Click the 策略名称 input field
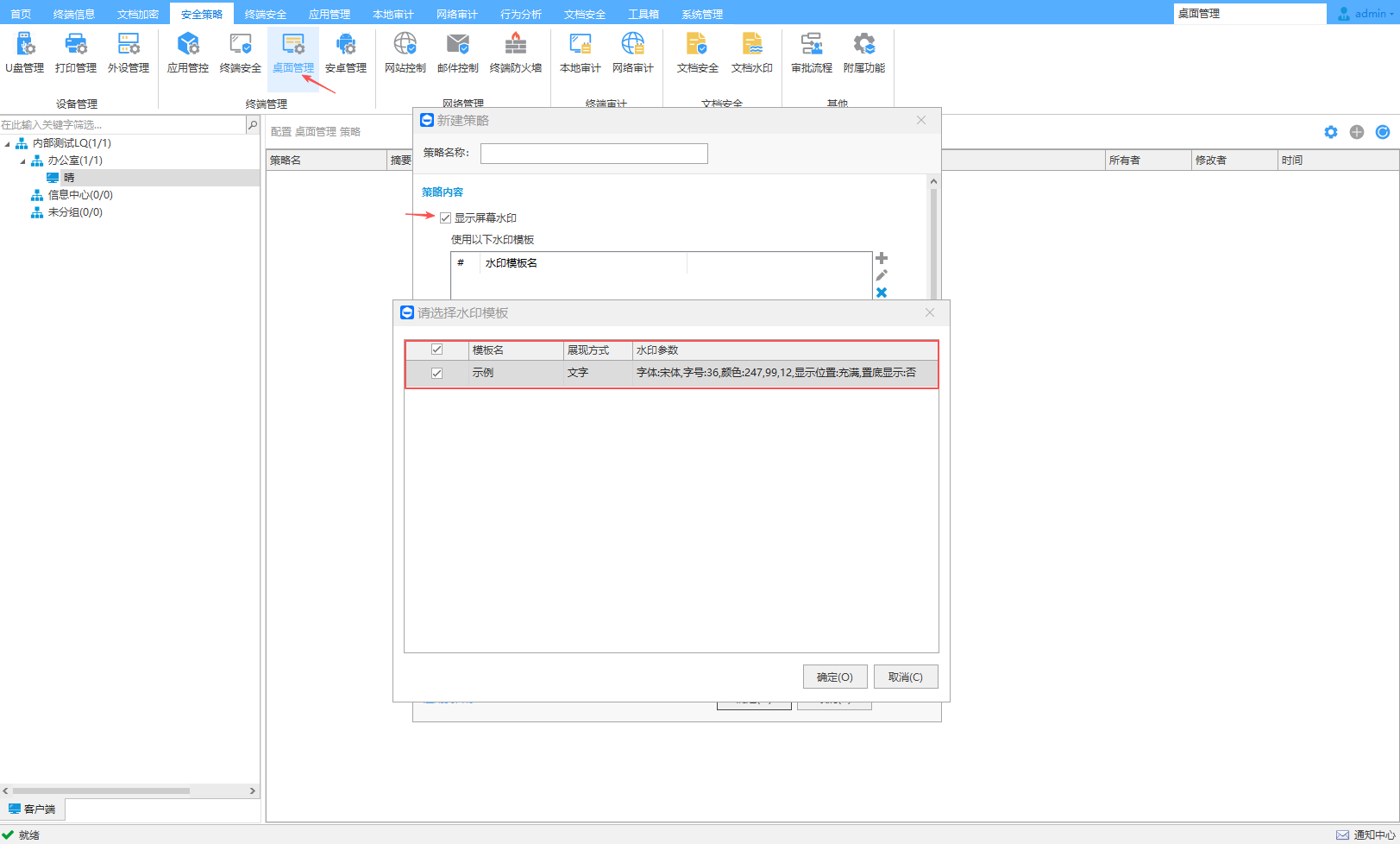This screenshot has width=1400, height=844. 593,154
